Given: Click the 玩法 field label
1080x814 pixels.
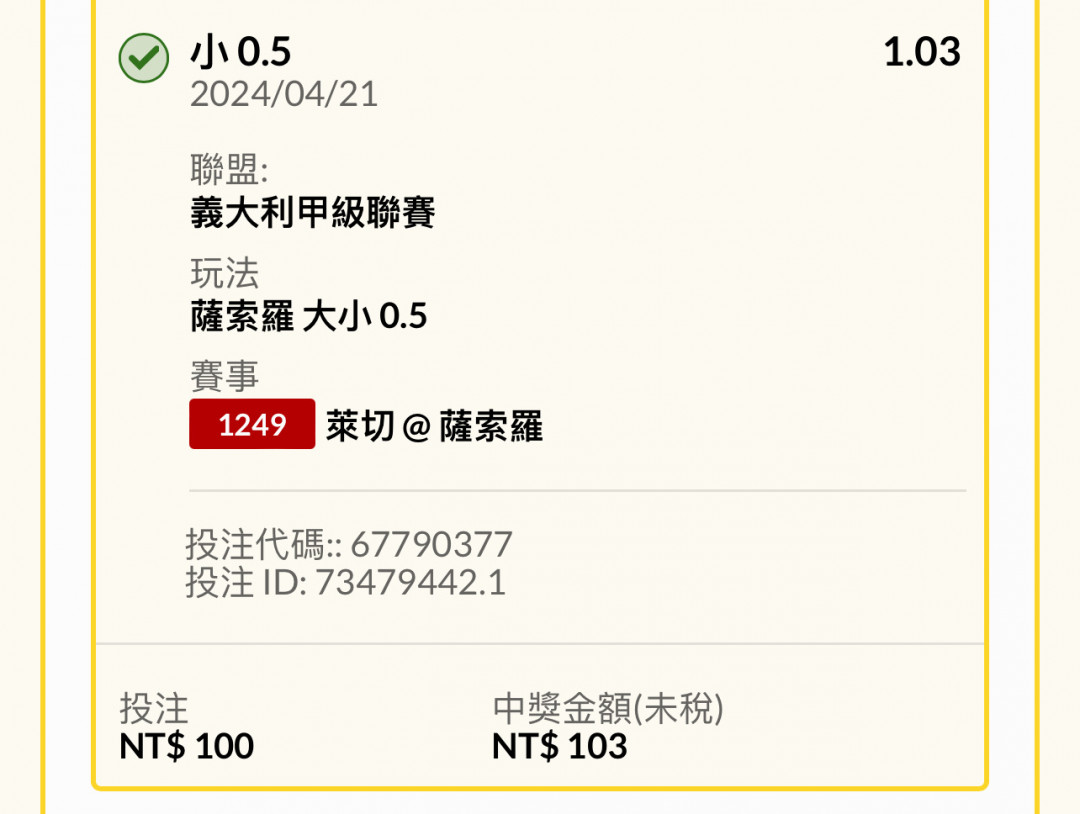Looking at the screenshot, I should pos(224,273).
